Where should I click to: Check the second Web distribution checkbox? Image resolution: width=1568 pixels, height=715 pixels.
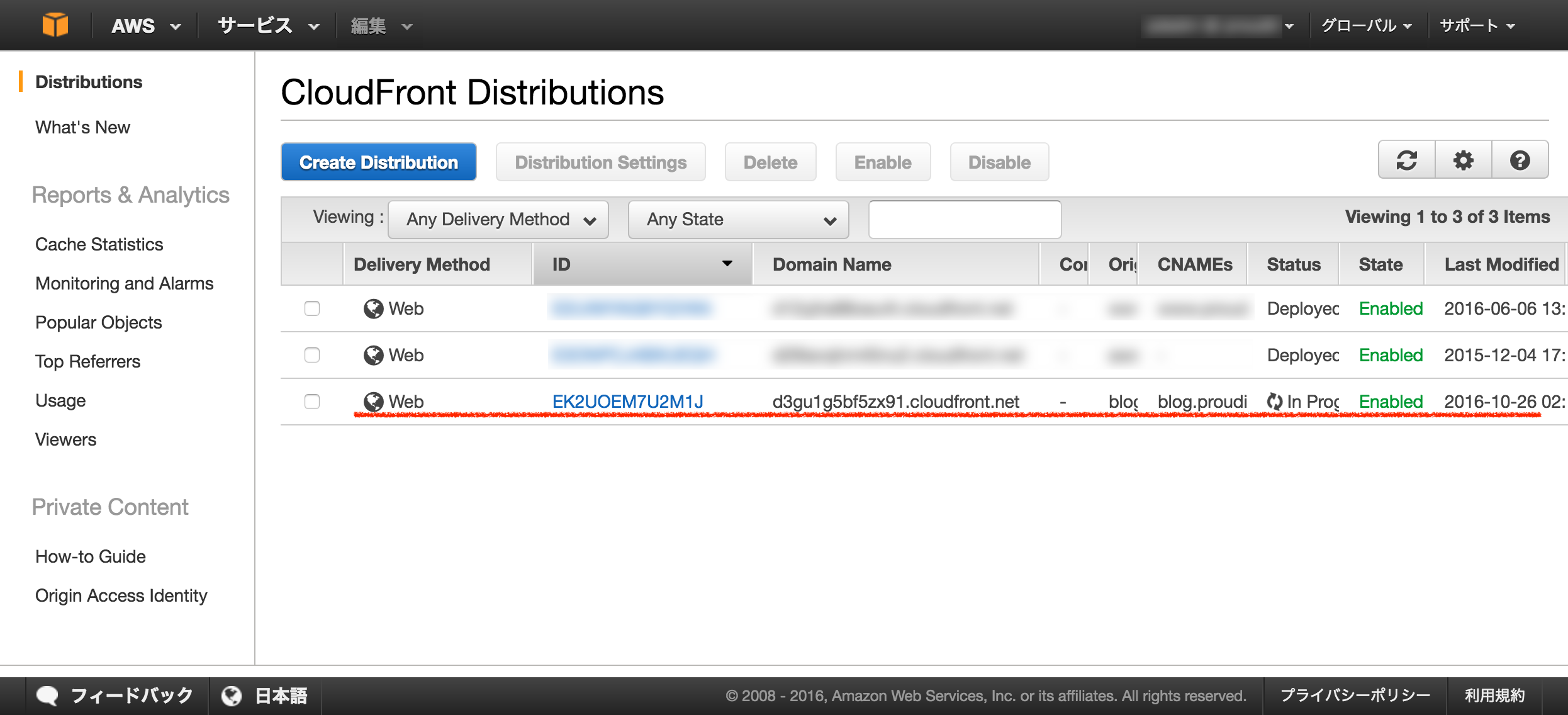pyautogui.click(x=312, y=355)
